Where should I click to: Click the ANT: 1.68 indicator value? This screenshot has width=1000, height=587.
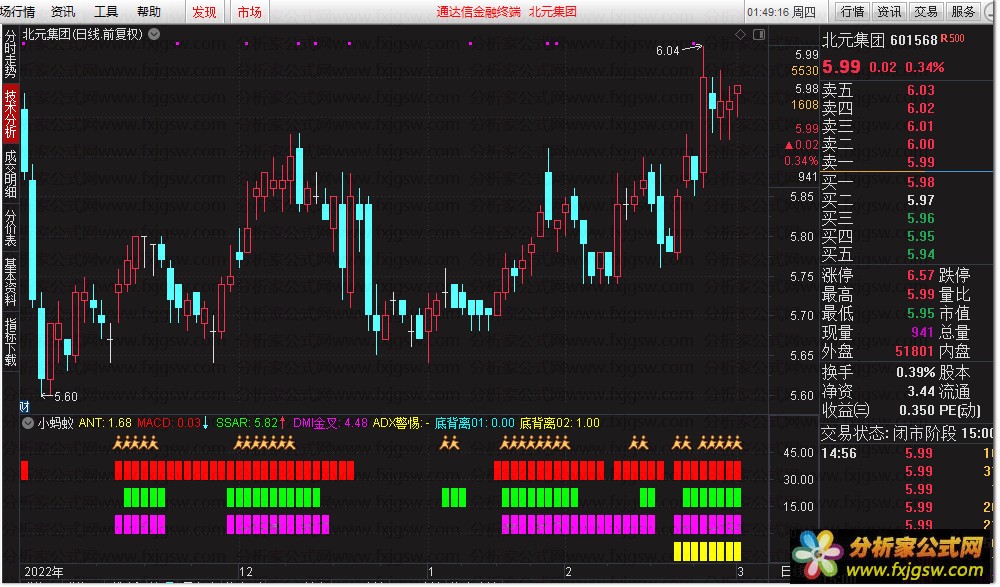click(105, 423)
